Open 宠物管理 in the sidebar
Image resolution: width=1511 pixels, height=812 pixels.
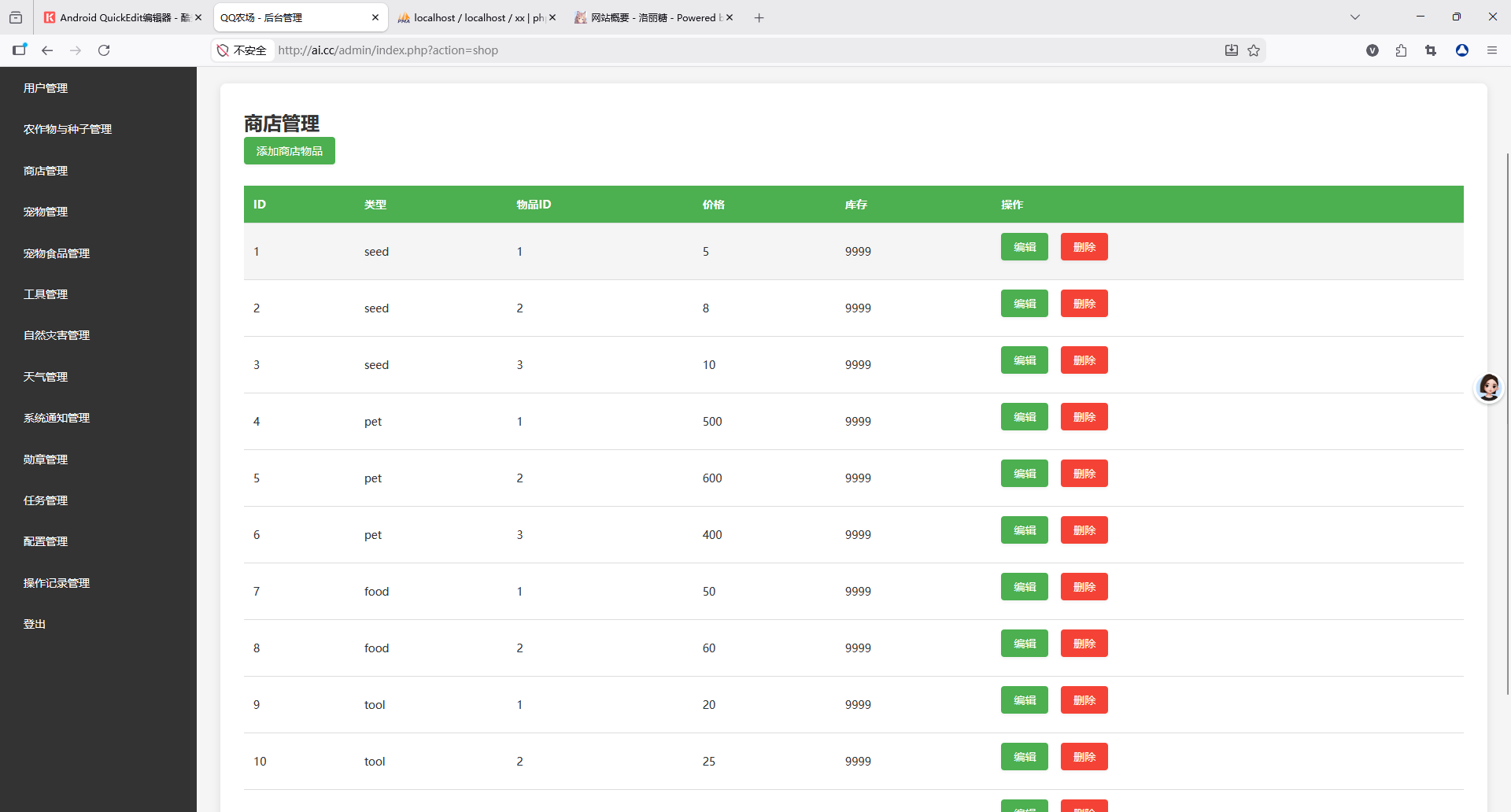coord(46,212)
